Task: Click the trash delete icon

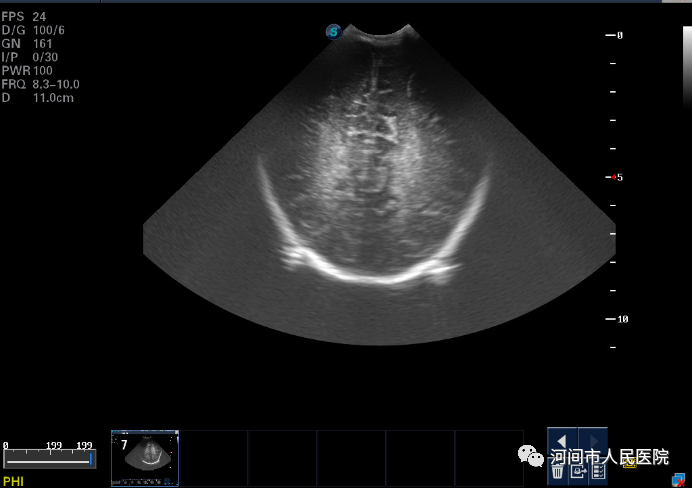Action: (557, 472)
